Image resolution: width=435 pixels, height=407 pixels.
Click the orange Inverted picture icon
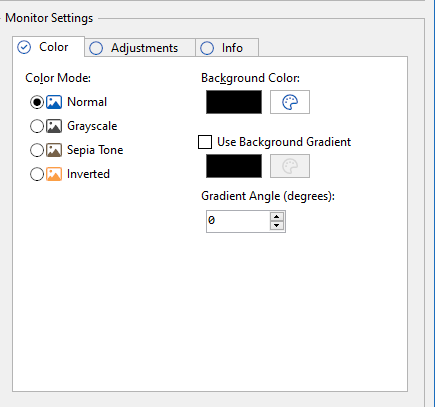pos(54,174)
